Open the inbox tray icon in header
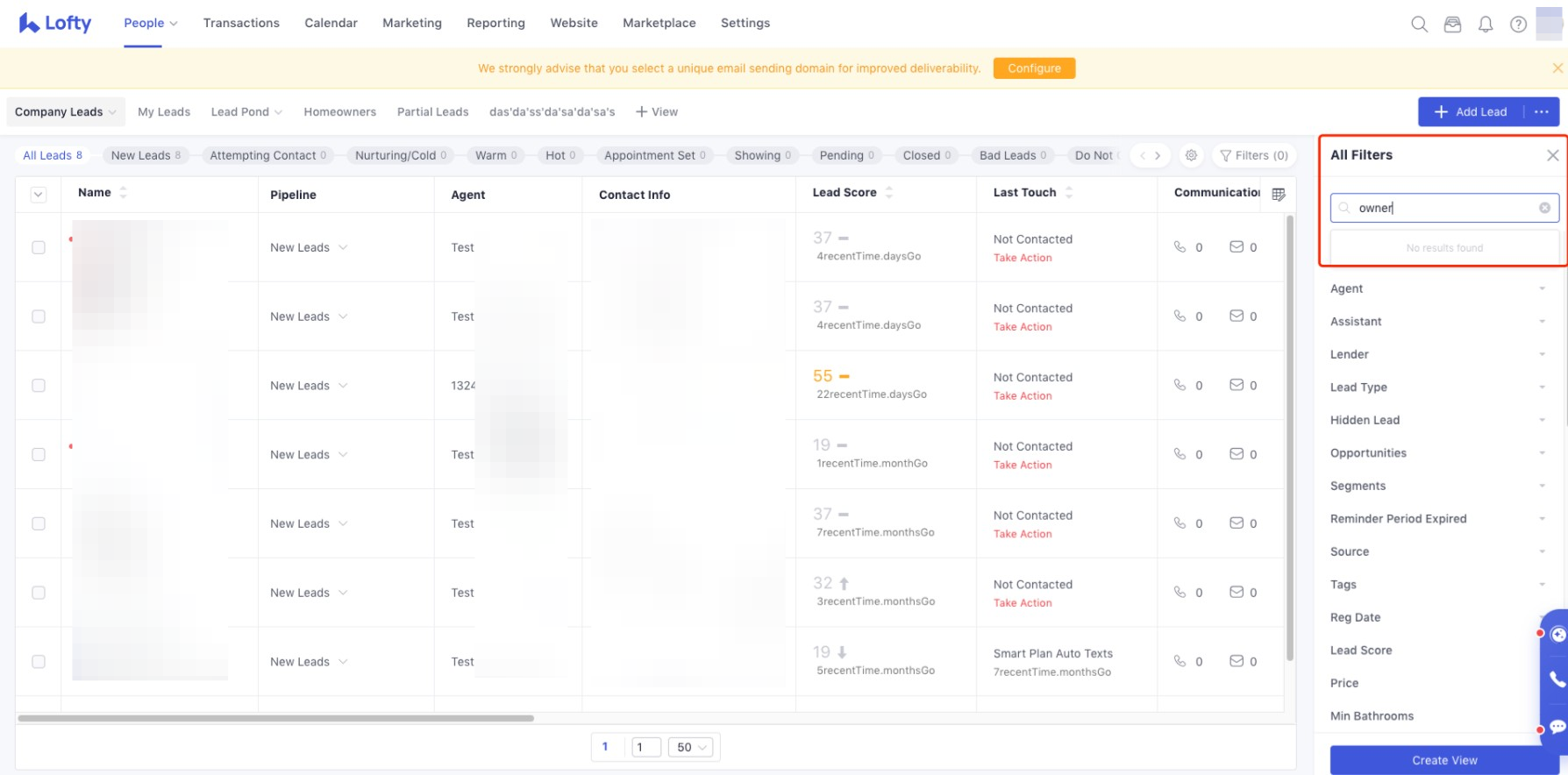1568x775 pixels. [x=1452, y=25]
